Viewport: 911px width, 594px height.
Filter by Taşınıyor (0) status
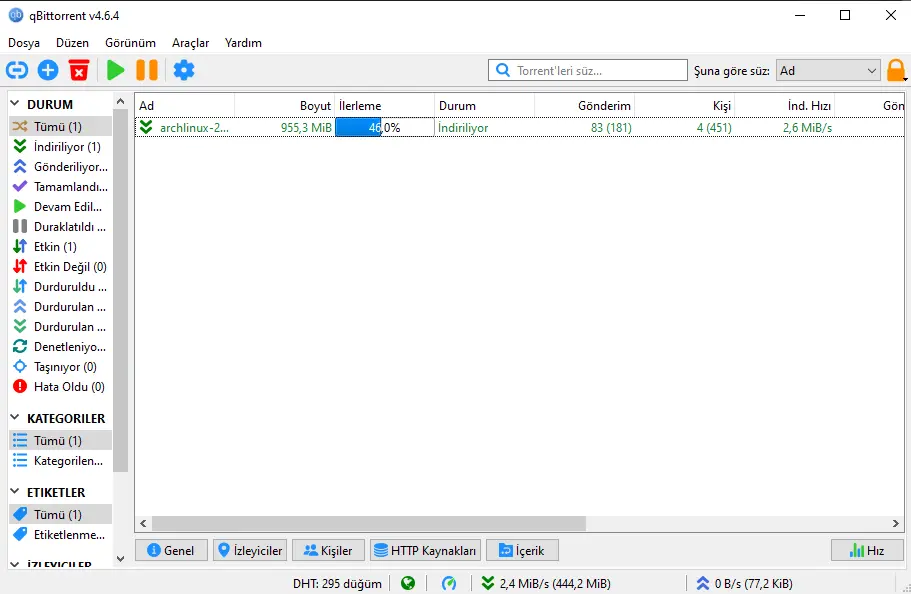point(60,367)
